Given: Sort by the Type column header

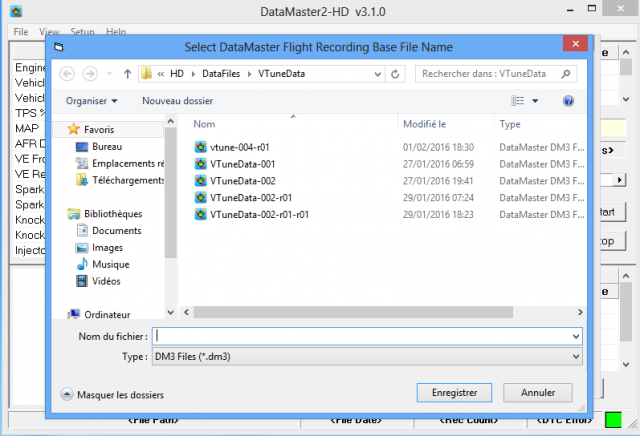Looking at the screenshot, I should [510, 124].
